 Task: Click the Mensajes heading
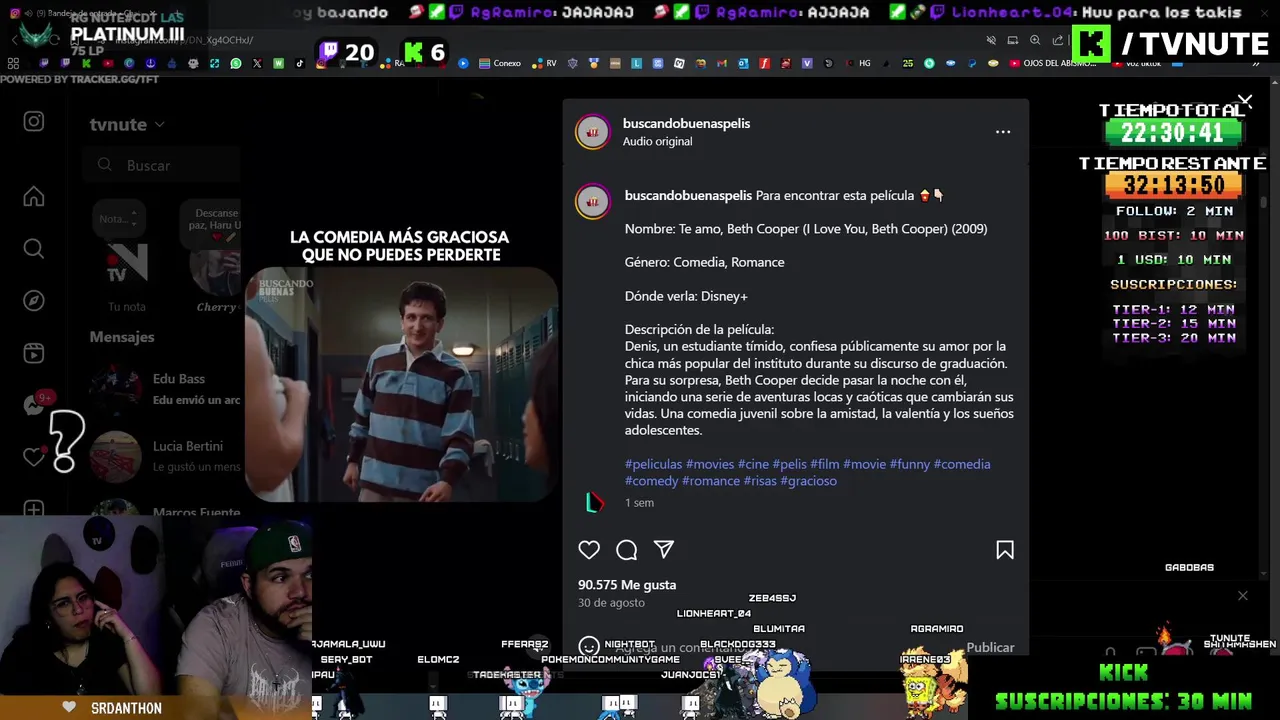click(x=122, y=337)
